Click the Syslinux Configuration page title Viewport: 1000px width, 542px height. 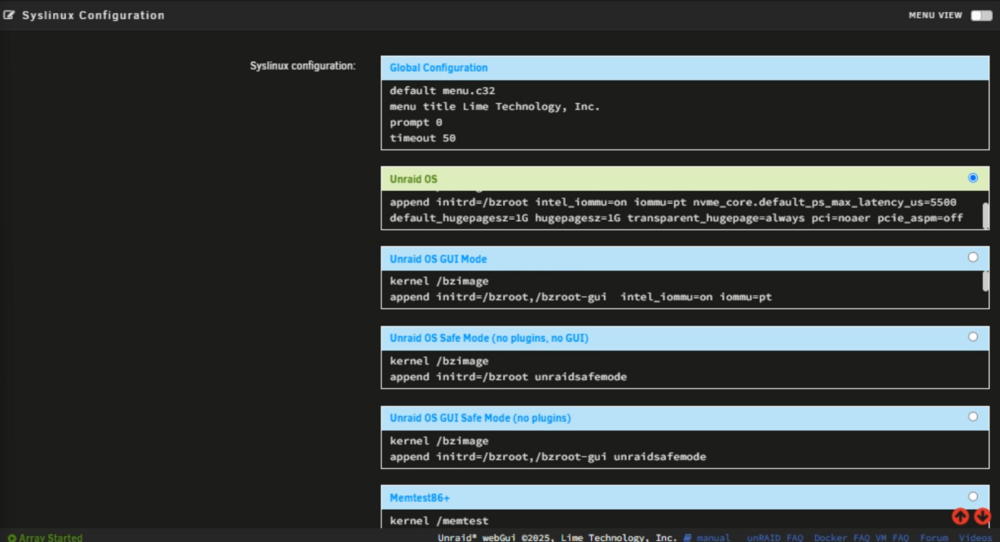pyautogui.click(x=93, y=15)
